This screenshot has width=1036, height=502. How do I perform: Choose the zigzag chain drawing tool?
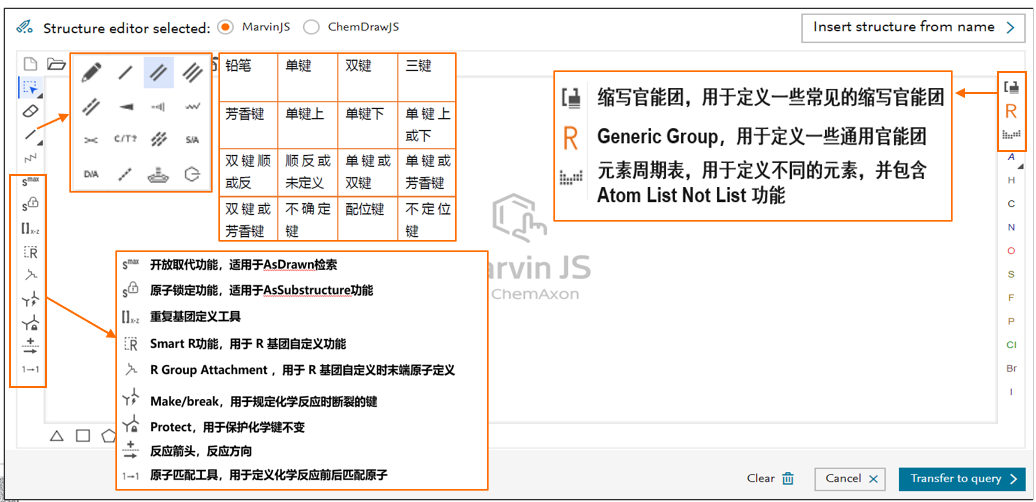(x=30, y=157)
